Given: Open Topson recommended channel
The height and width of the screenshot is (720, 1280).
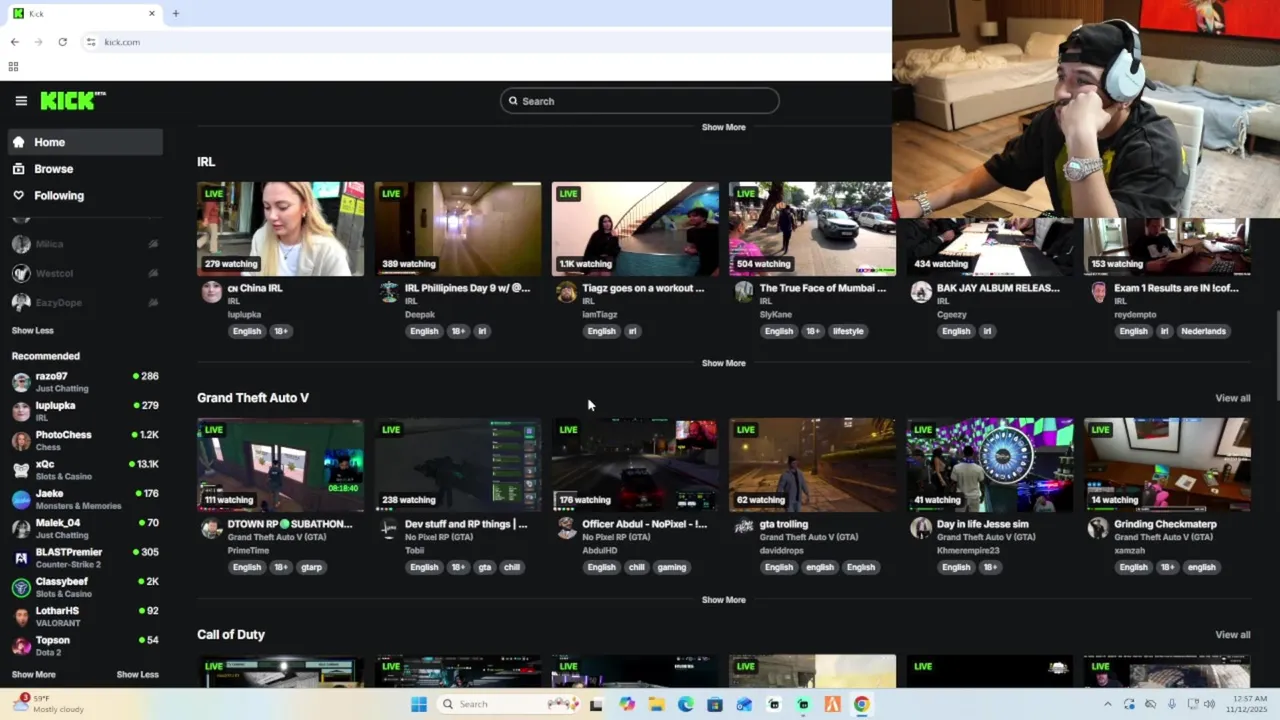Looking at the screenshot, I should pos(86,646).
